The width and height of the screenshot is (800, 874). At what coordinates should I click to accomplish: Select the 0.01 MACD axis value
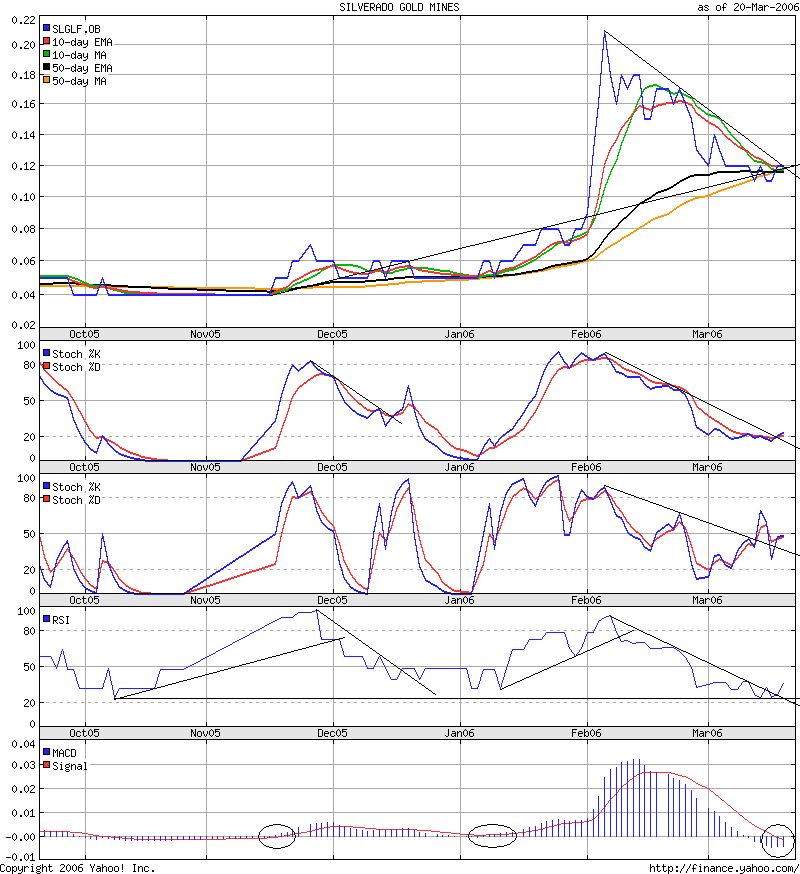click(23, 813)
